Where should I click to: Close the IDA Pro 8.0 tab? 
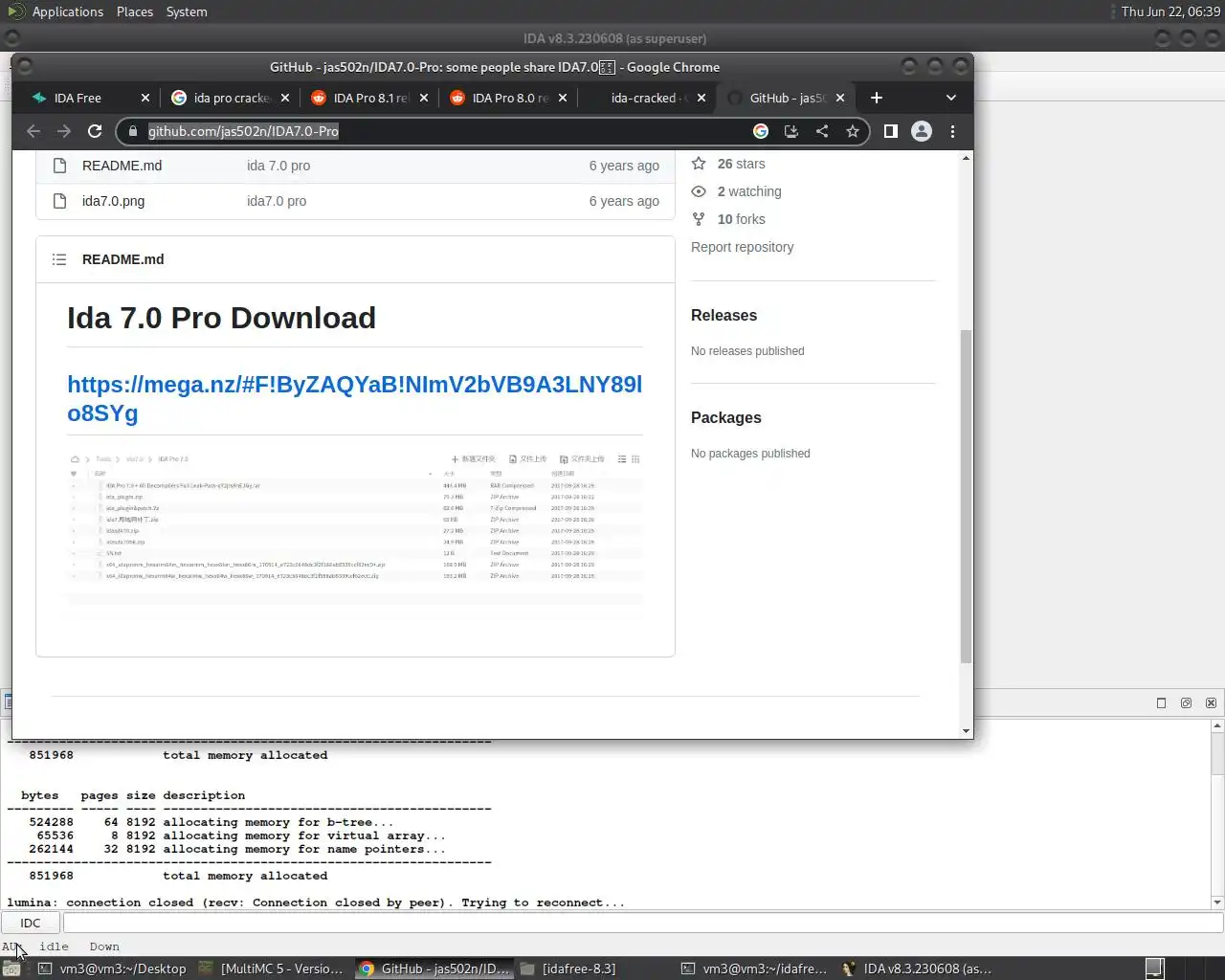563,98
